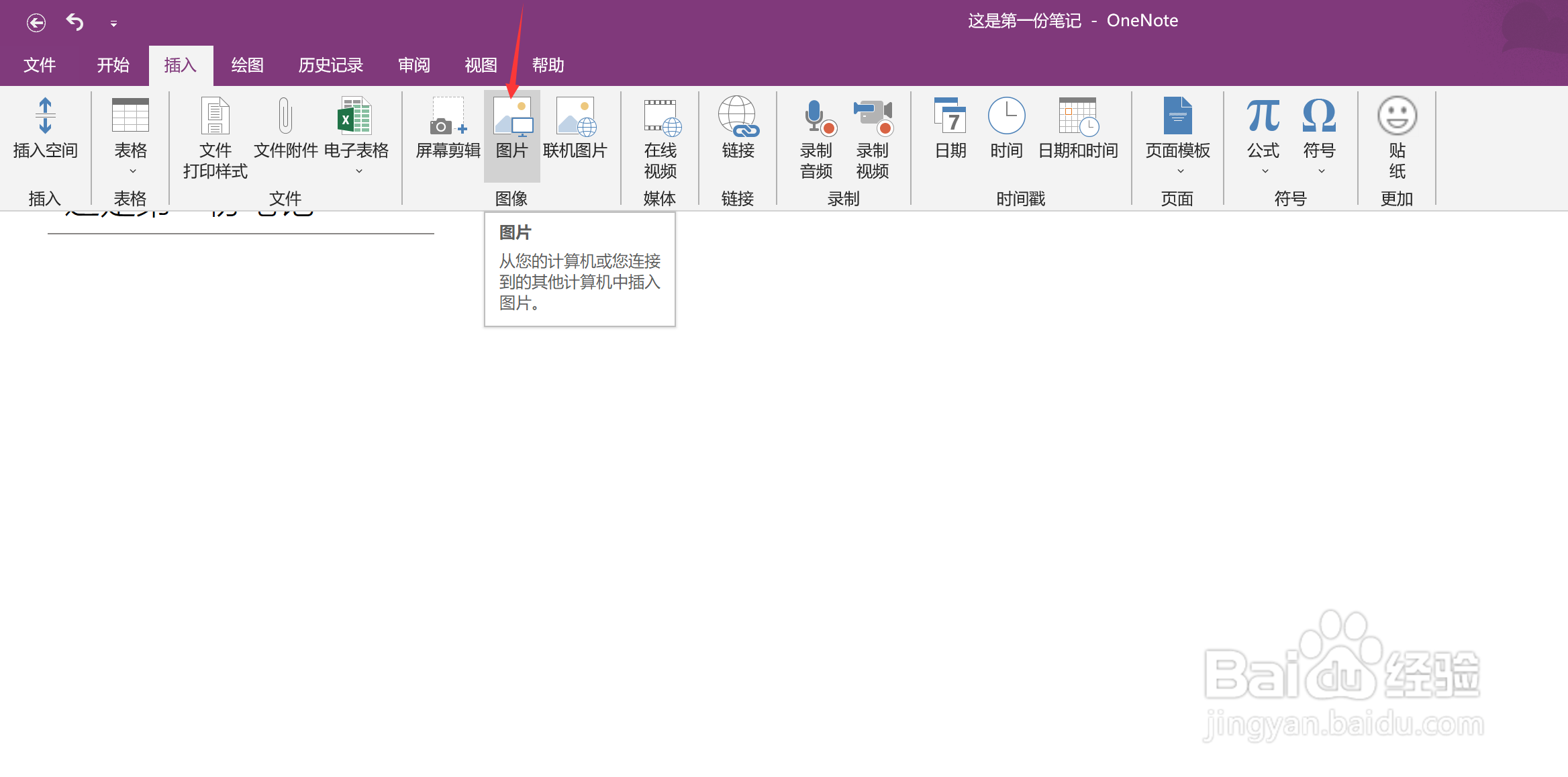This screenshot has width=1568, height=777.
Task: Click the 图片 tooltip description text
Action: click(x=580, y=282)
